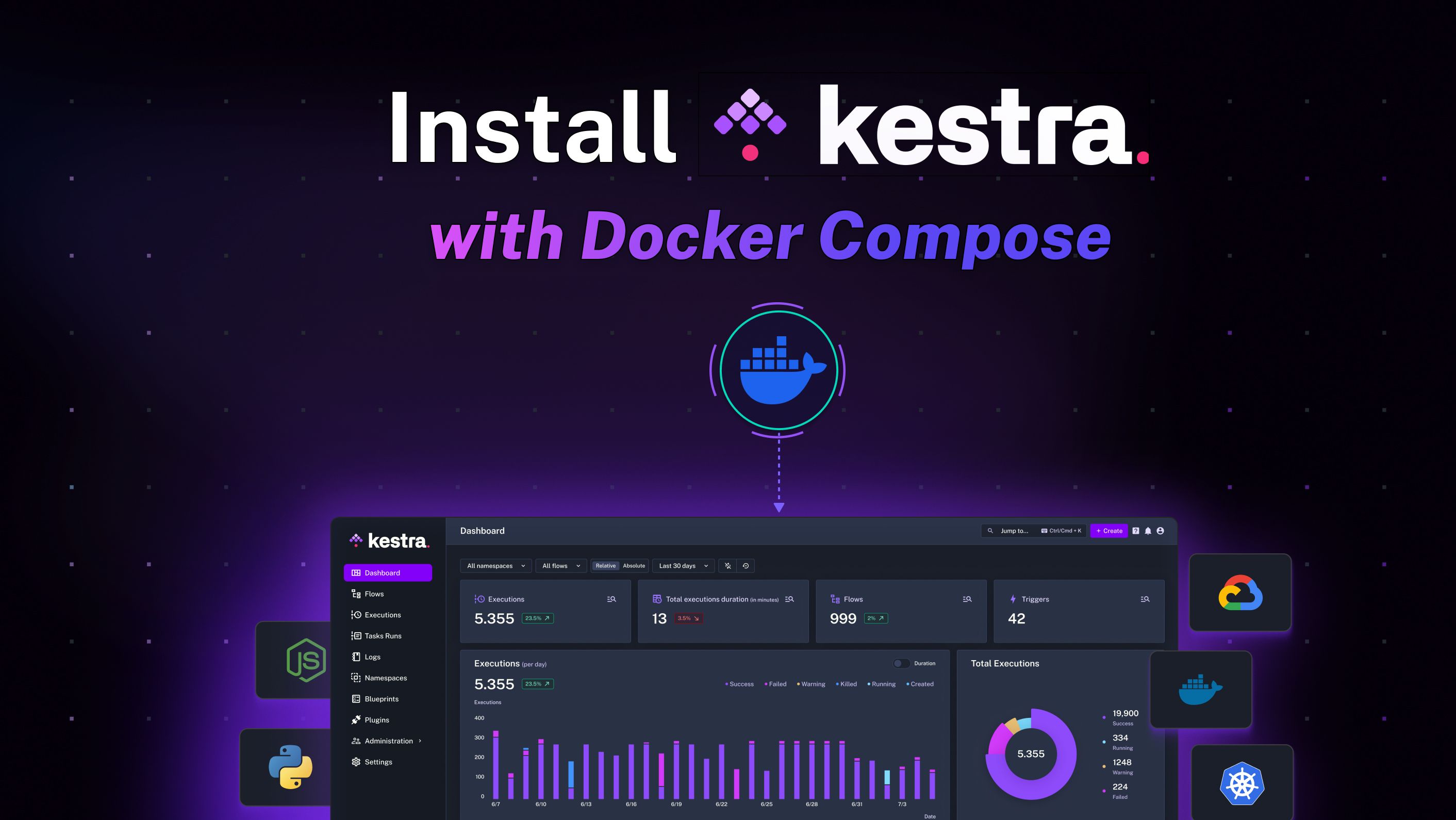
Task: Click the Dashboard page title
Action: click(x=482, y=531)
